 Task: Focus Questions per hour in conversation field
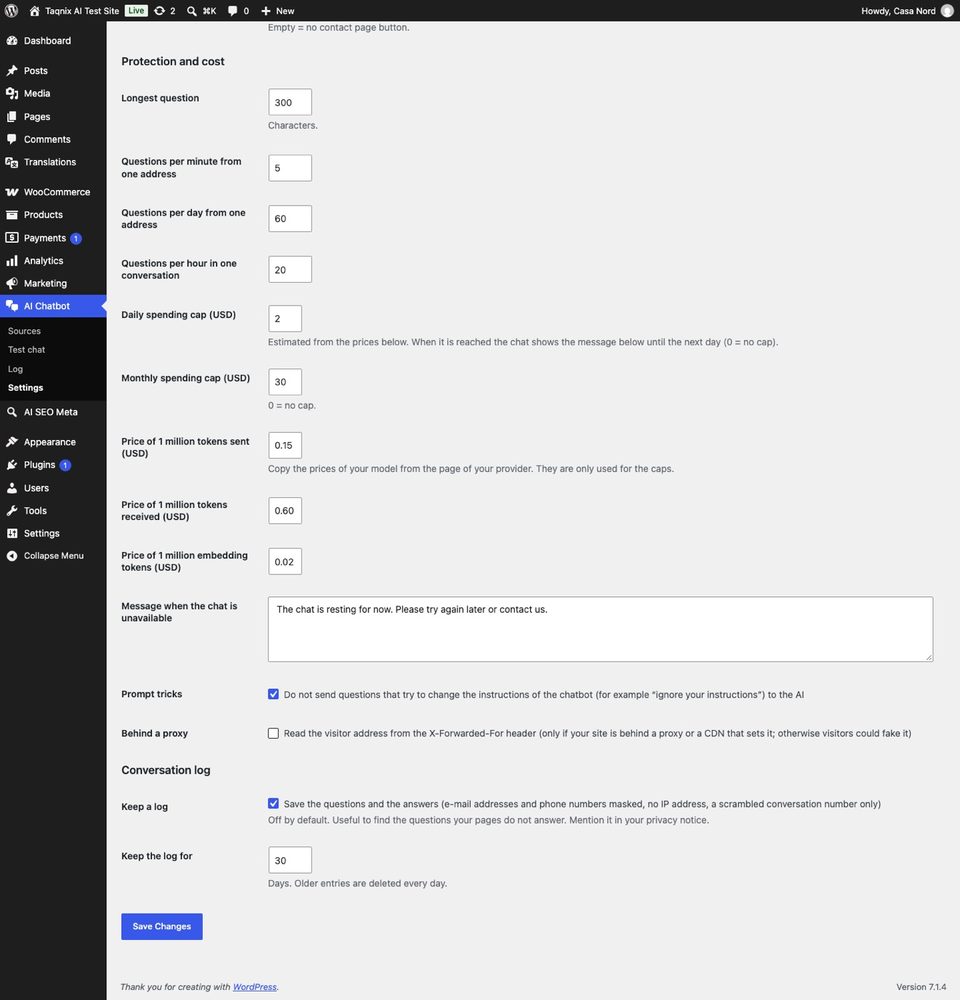[x=290, y=270]
